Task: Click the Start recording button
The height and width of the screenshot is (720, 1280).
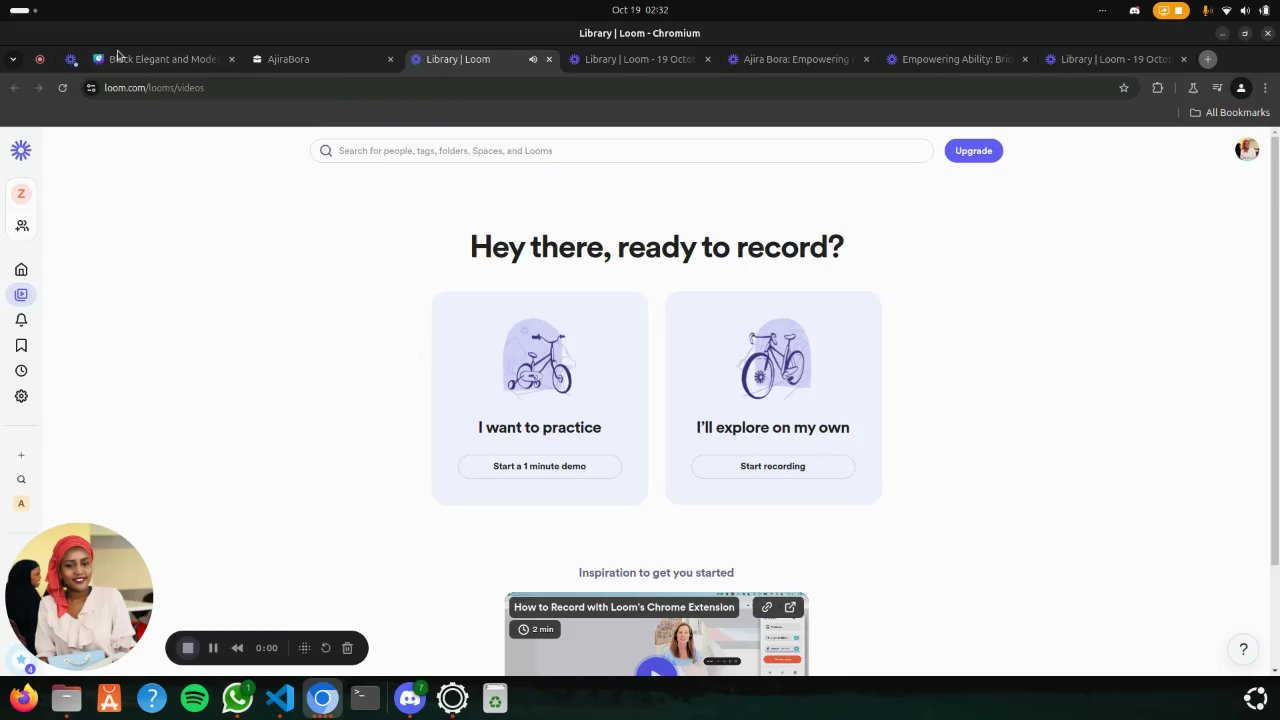Action: 772,466
